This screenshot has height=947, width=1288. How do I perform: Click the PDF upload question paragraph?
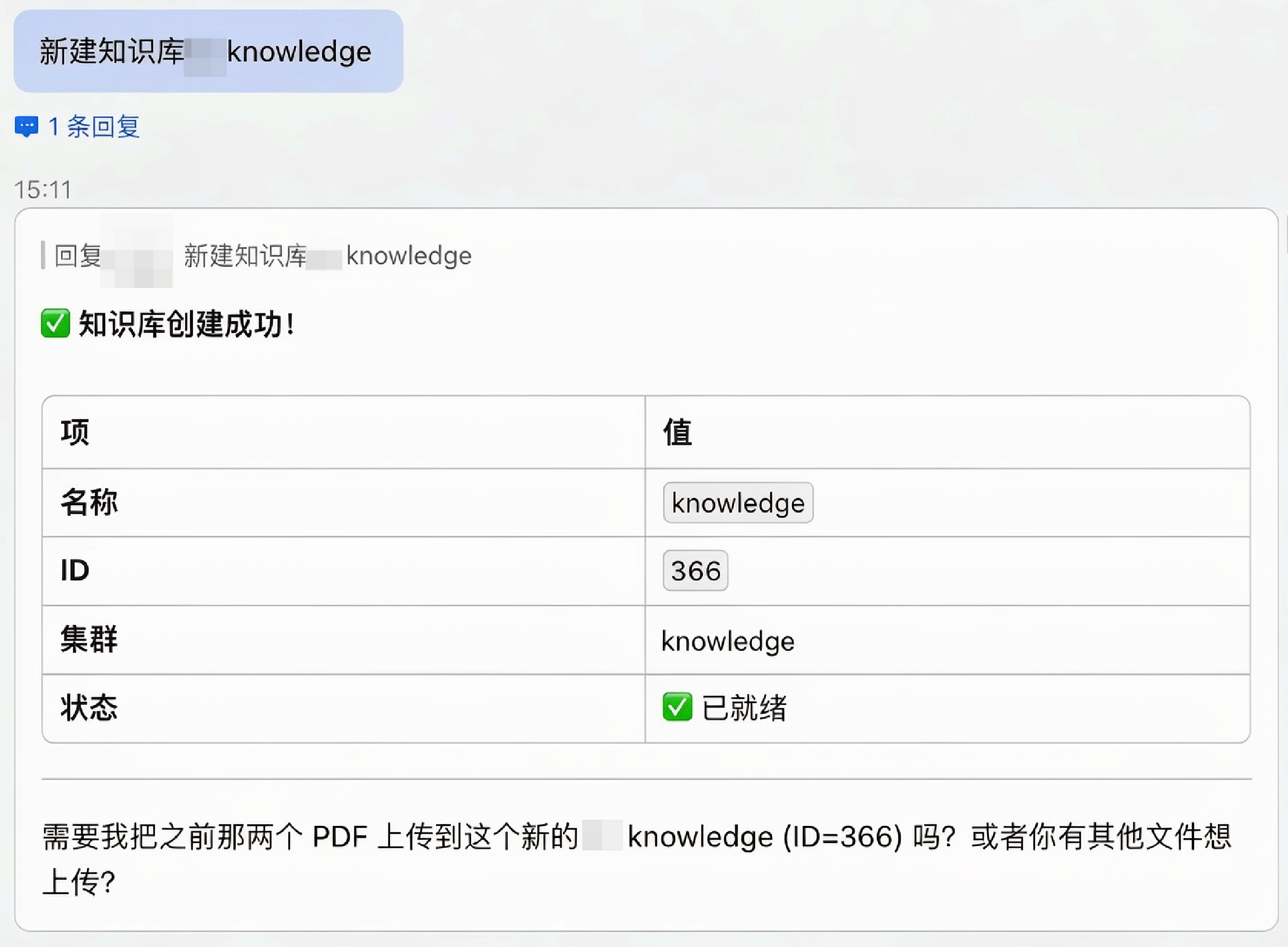point(637,858)
